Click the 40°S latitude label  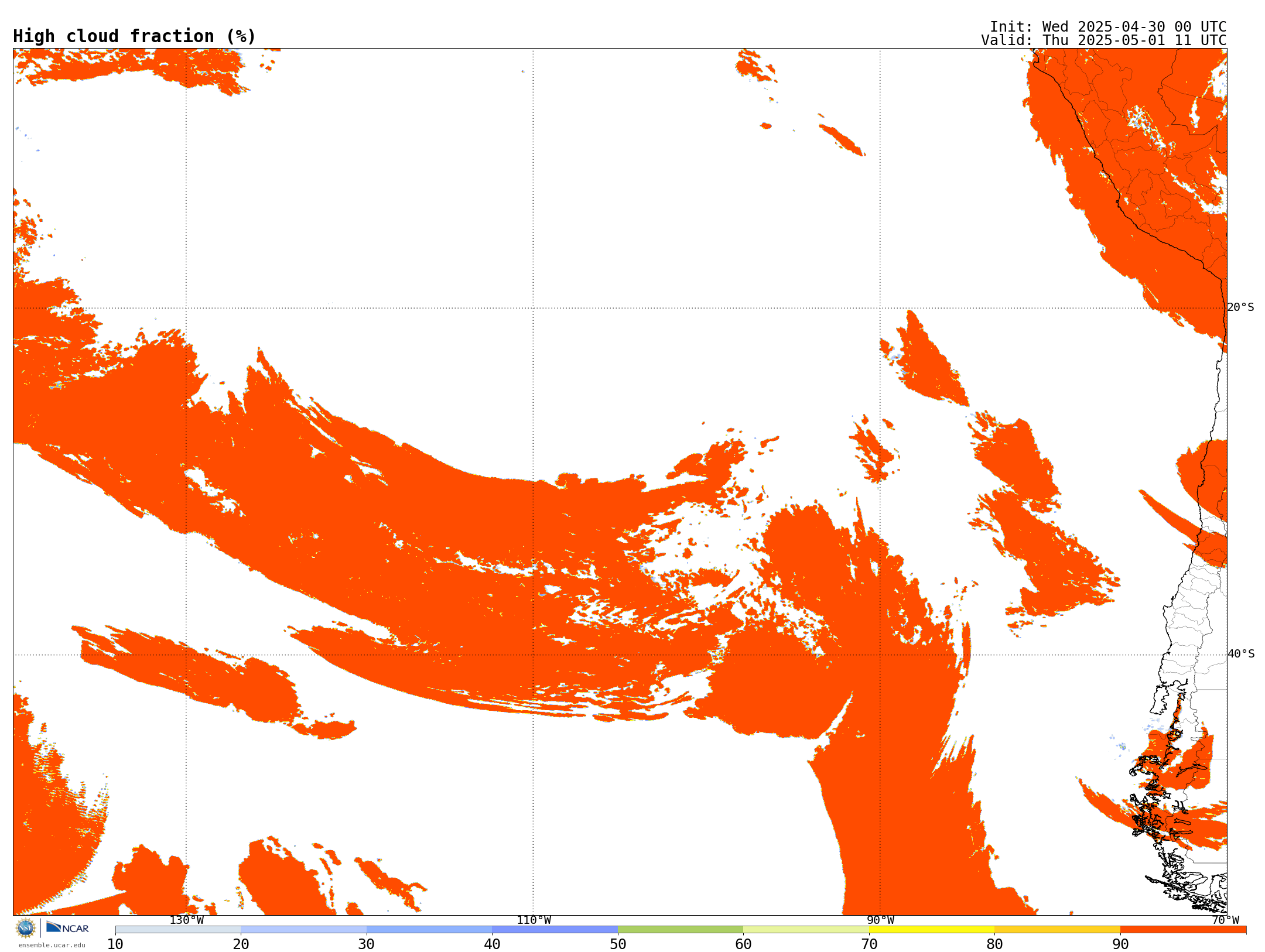pyautogui.click(x=1241, y=654)
